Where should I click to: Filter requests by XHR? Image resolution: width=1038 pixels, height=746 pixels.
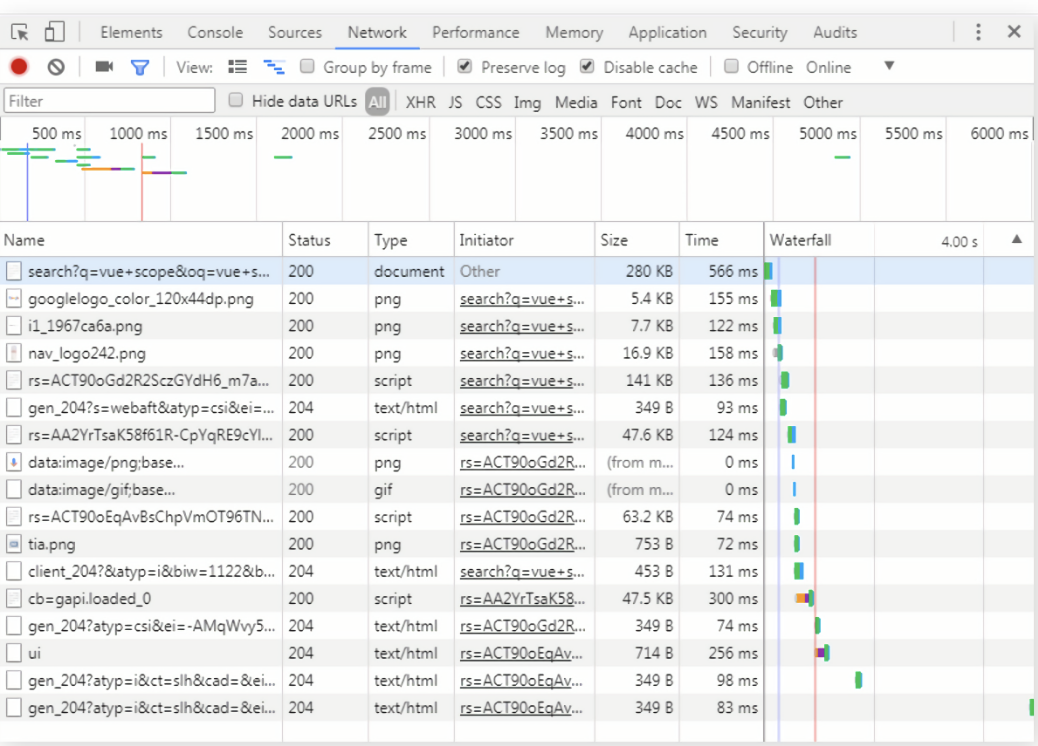tap(420, 103)
